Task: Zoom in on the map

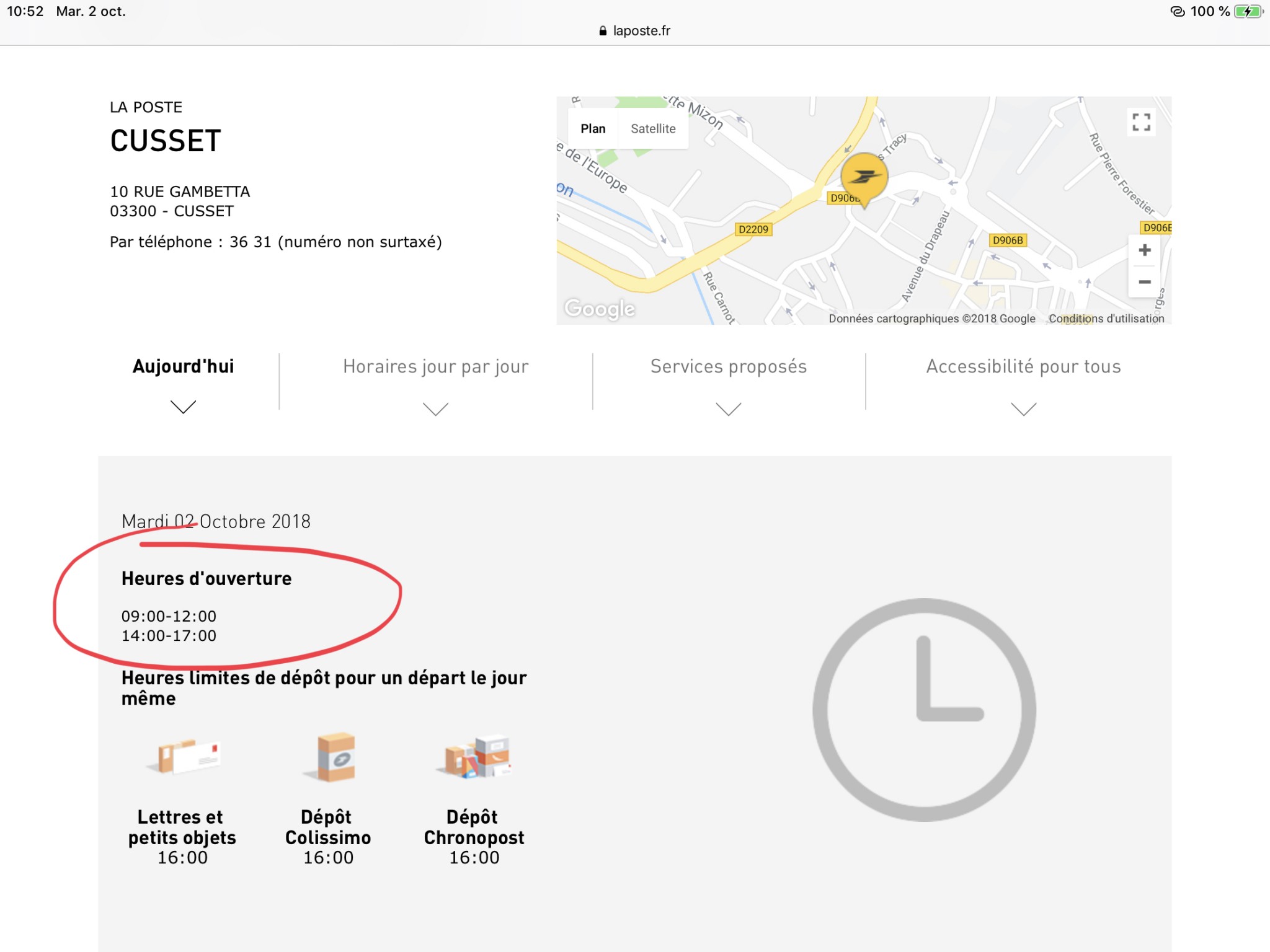Action: (1145, 250)
